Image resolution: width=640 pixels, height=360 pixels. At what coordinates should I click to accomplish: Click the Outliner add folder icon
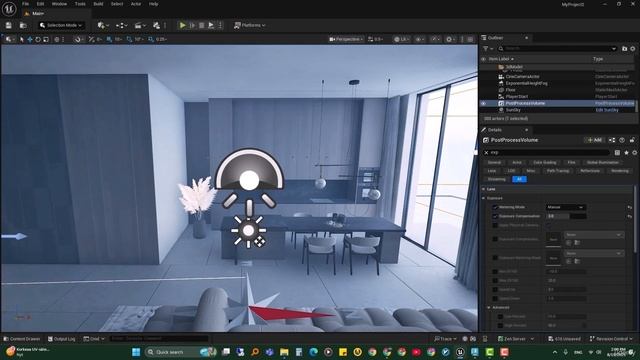point(624,49)
